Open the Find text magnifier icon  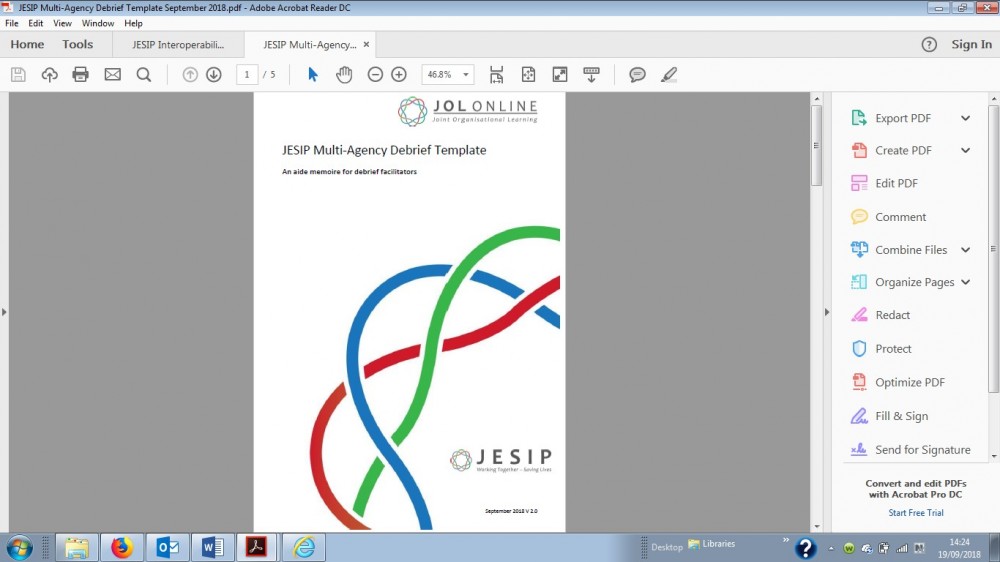point(144,75)
